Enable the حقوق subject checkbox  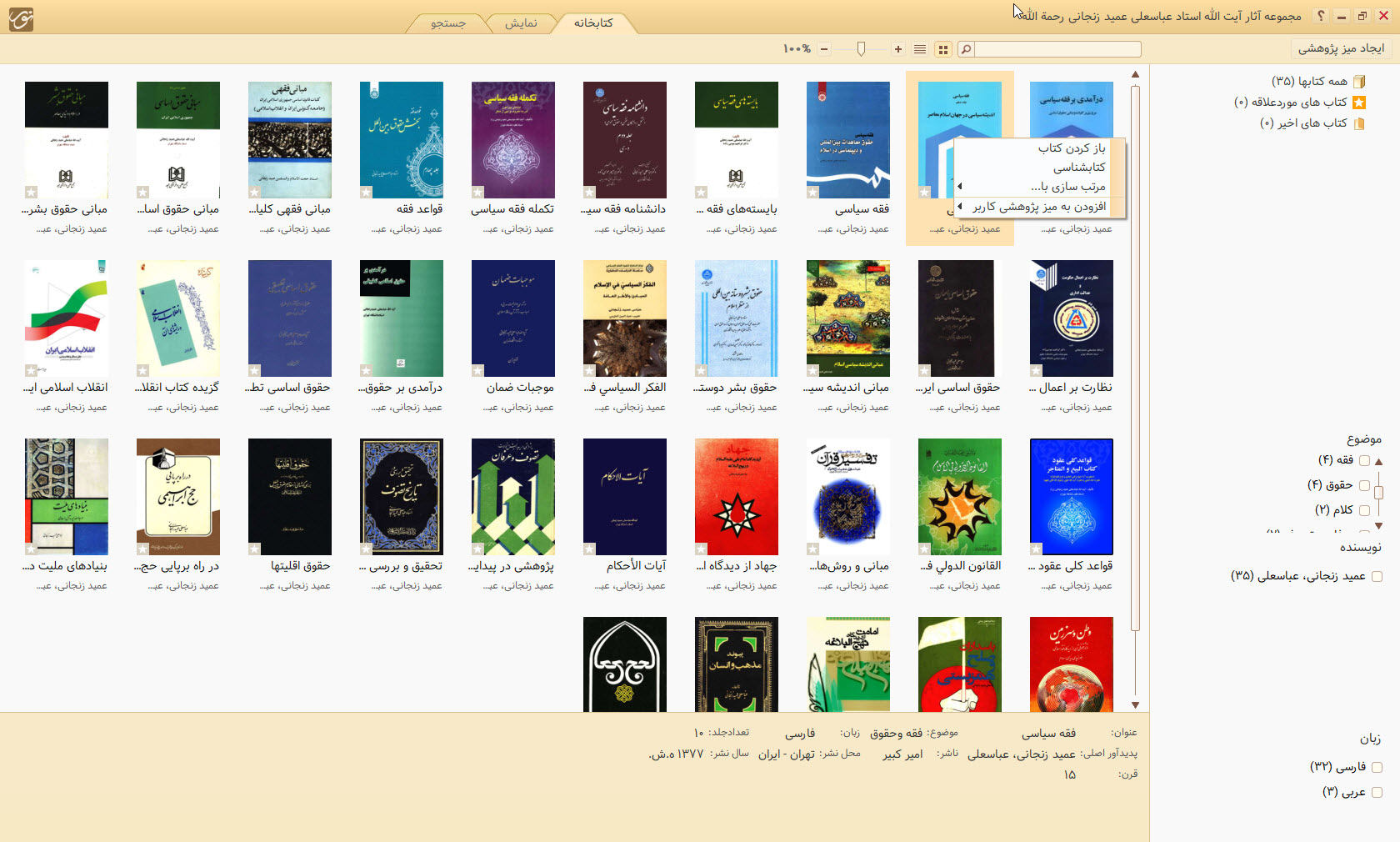click(1364, 485)
